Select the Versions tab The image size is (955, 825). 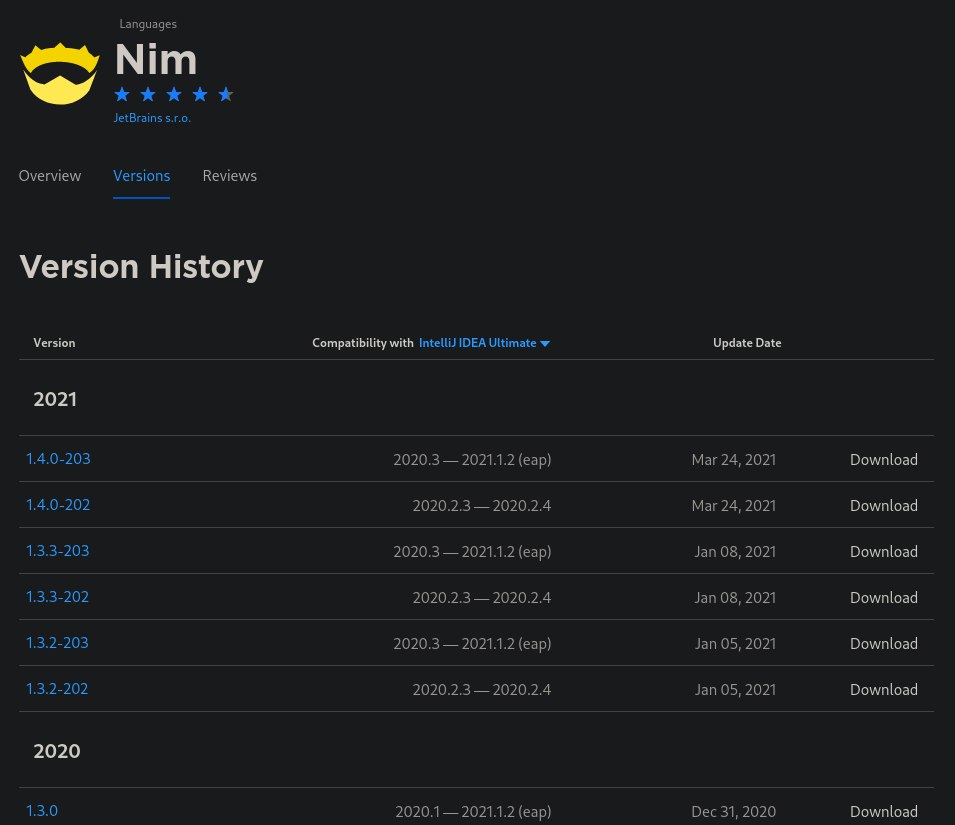(141, 176)
